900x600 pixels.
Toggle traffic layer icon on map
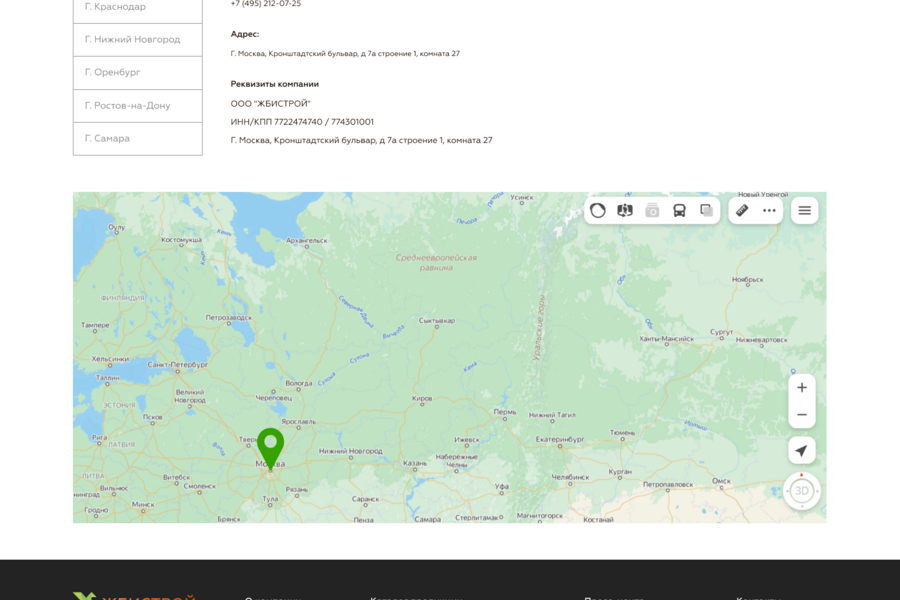598,210
